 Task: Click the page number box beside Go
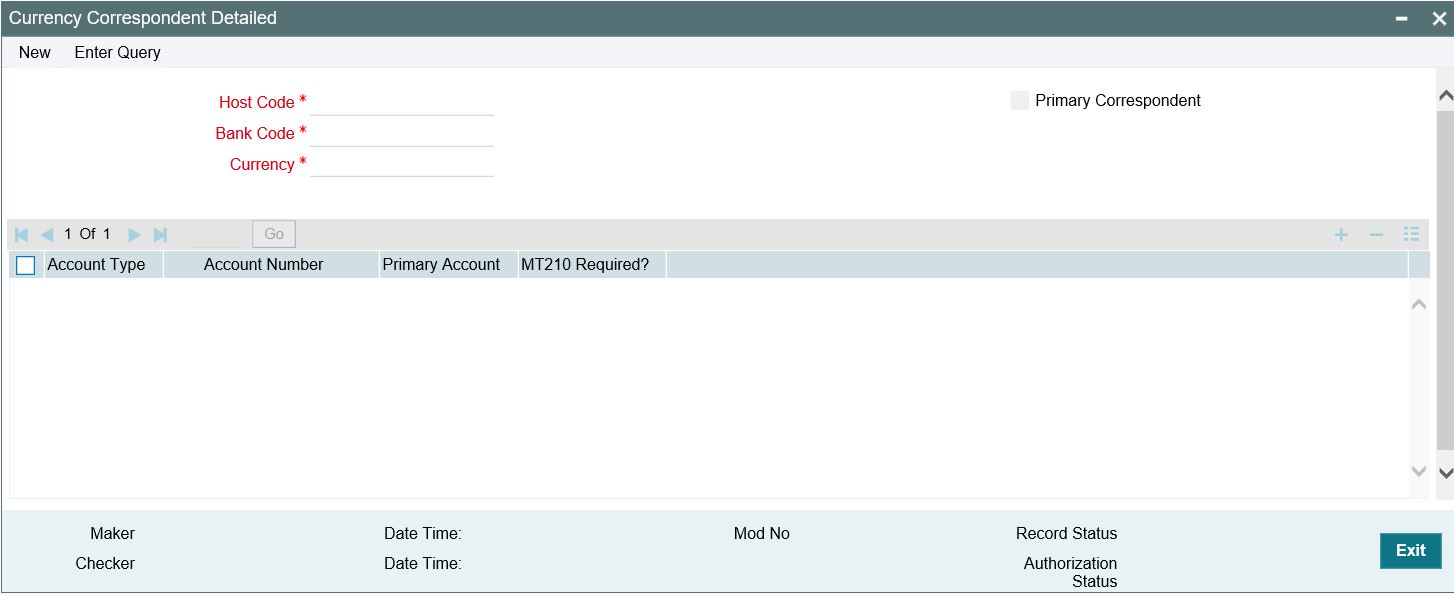pyautogui.click(x=216, y=234)
